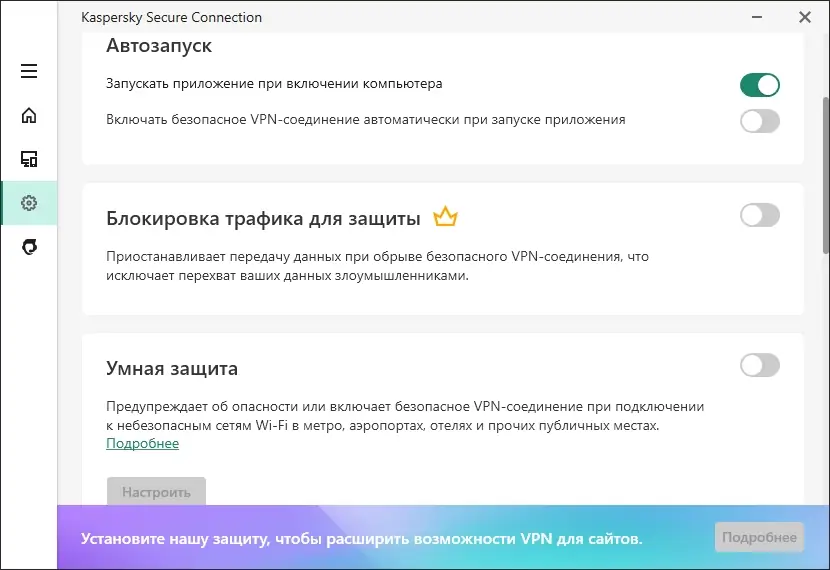Open the Подробнее link under Умная защита
The width and height of the screenshot is (830, 570).
point(142,444)
